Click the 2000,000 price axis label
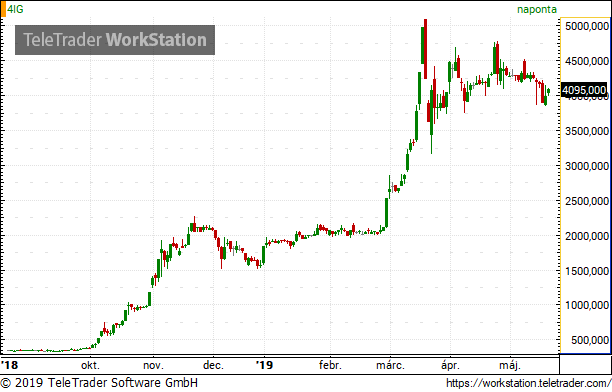Image resolution: width=612 pixels, height=392 pixels. [587, 236]
